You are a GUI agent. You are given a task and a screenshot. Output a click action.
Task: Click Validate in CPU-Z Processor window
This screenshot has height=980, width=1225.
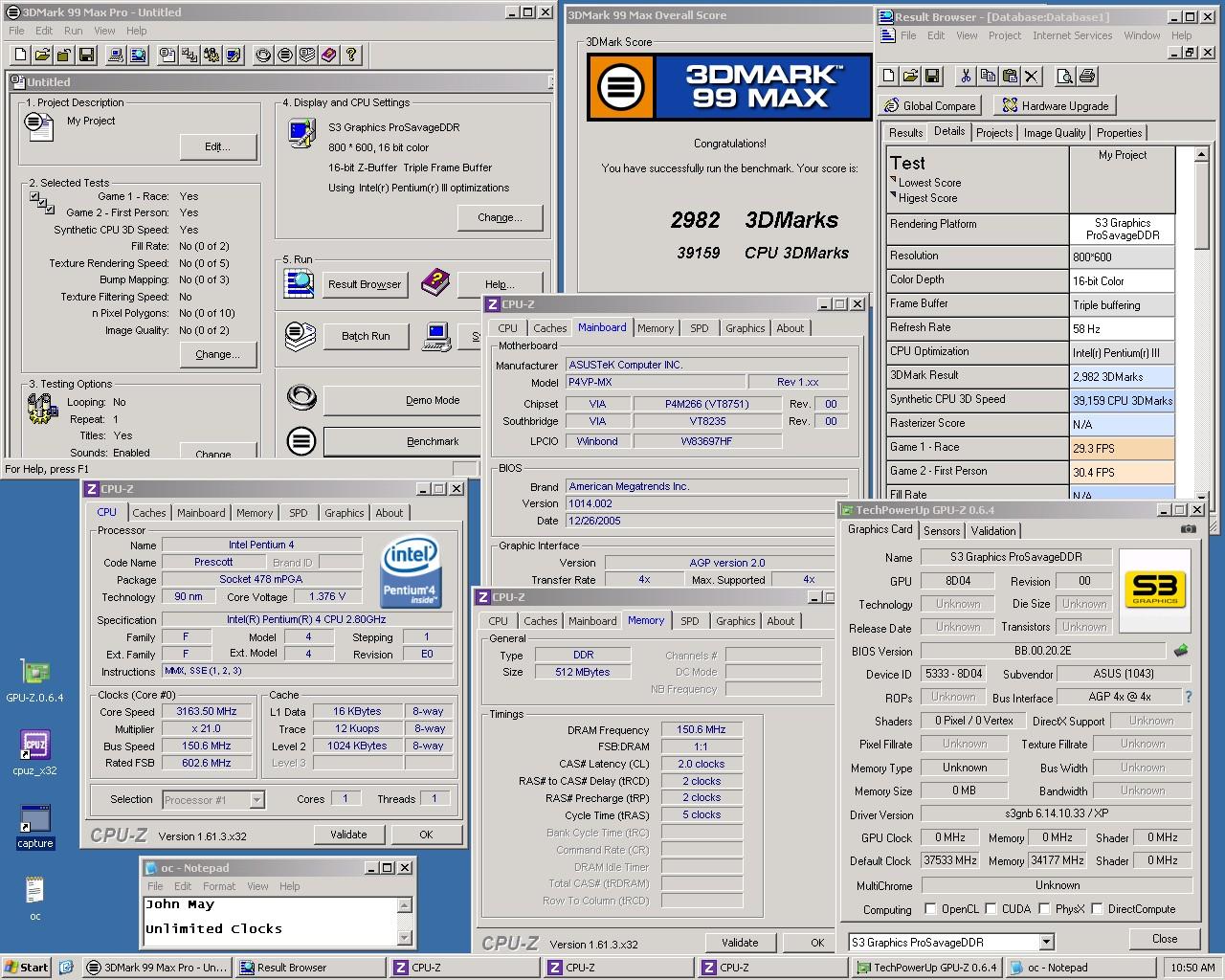click(348, 835)
